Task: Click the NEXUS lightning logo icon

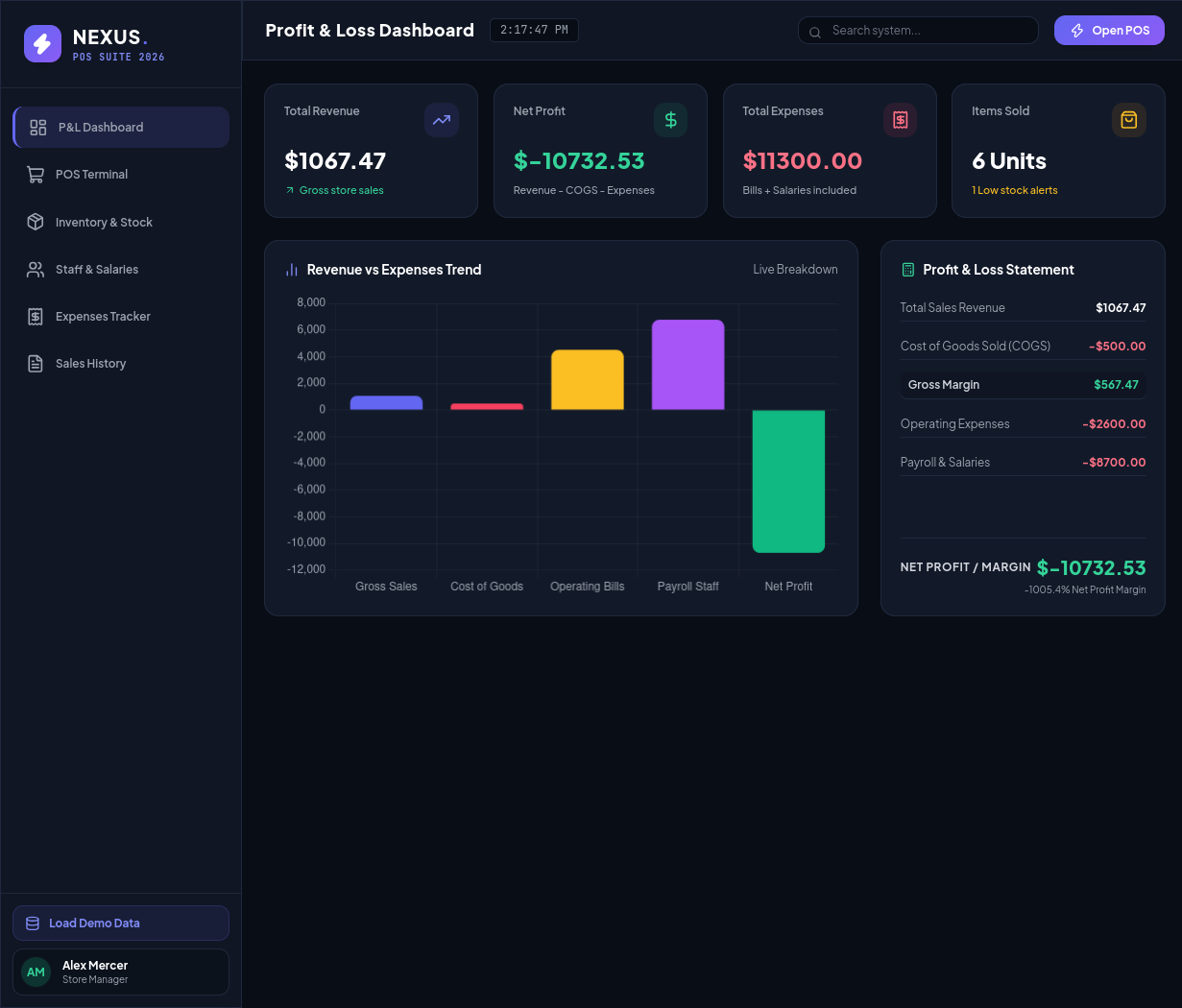Action: 42,43
